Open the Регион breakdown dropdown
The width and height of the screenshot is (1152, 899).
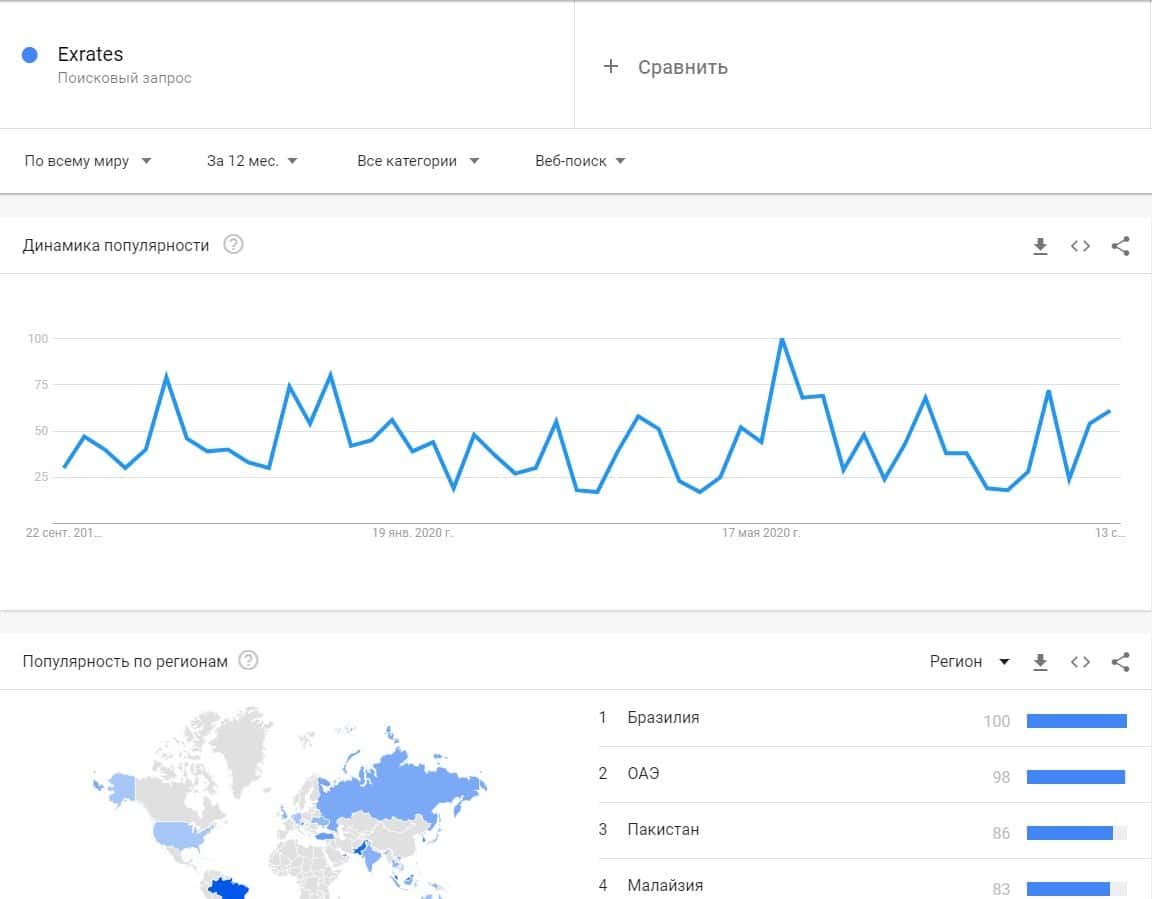pos(969,662)
